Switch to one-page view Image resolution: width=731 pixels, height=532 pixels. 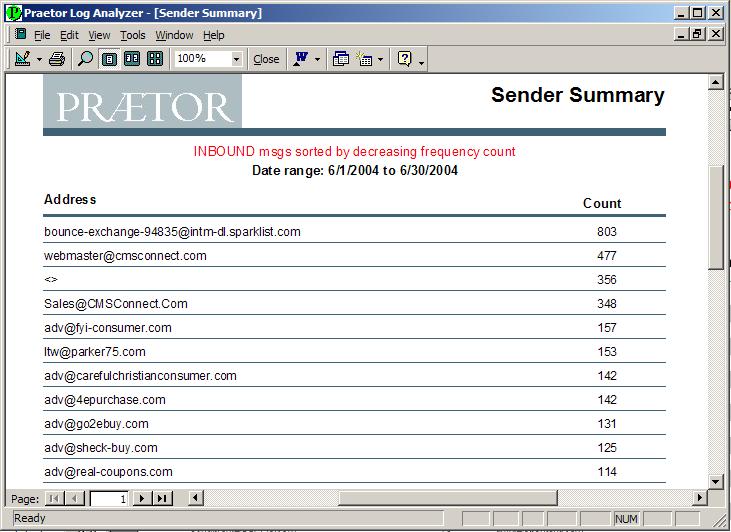(110, 59)
